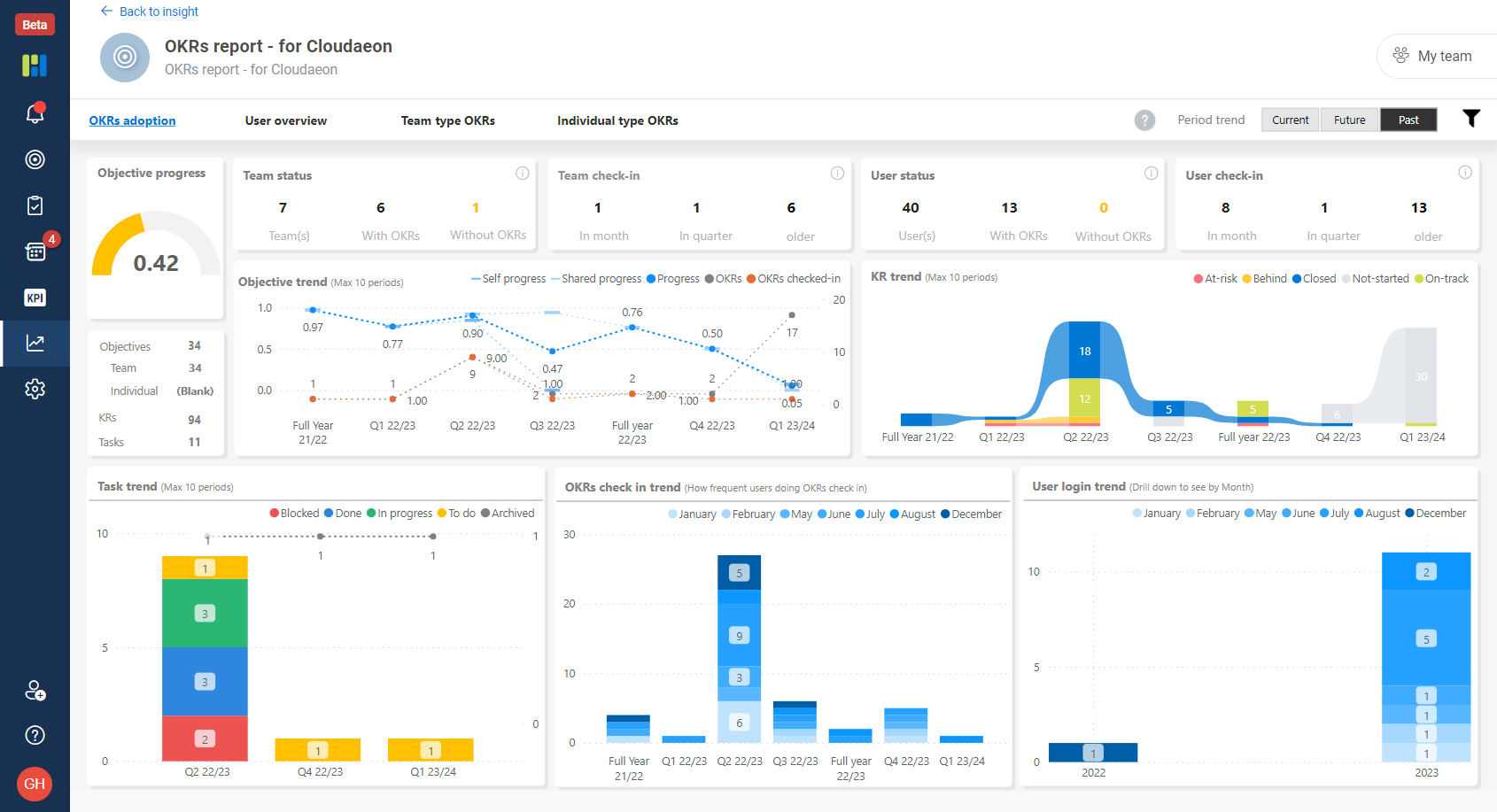Open help question mark in sidebar

tap(35, 735)
